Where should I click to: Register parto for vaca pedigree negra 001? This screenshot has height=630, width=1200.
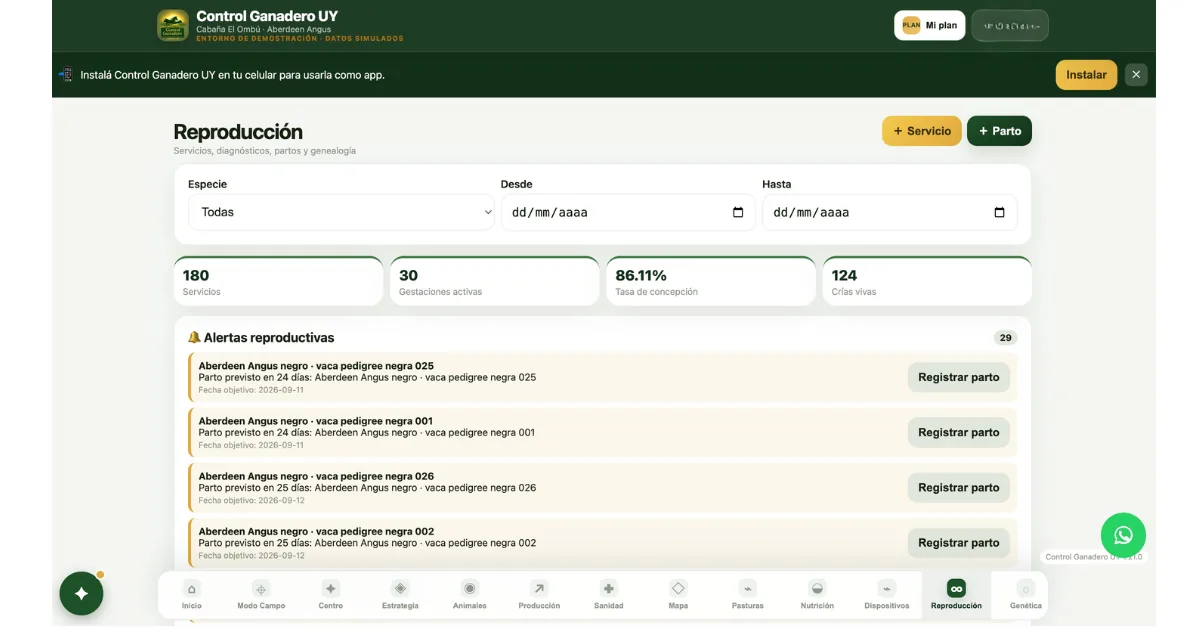[959, 432]
